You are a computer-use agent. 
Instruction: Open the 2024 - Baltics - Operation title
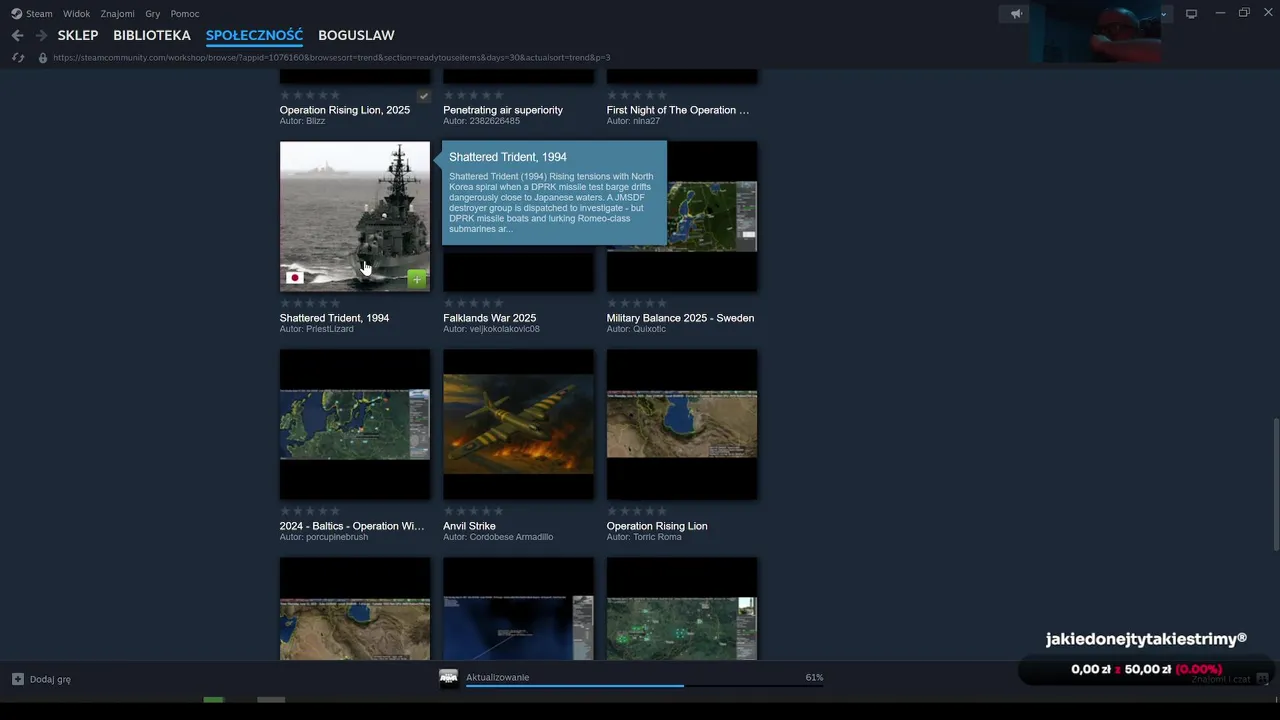tap(352, 526)
